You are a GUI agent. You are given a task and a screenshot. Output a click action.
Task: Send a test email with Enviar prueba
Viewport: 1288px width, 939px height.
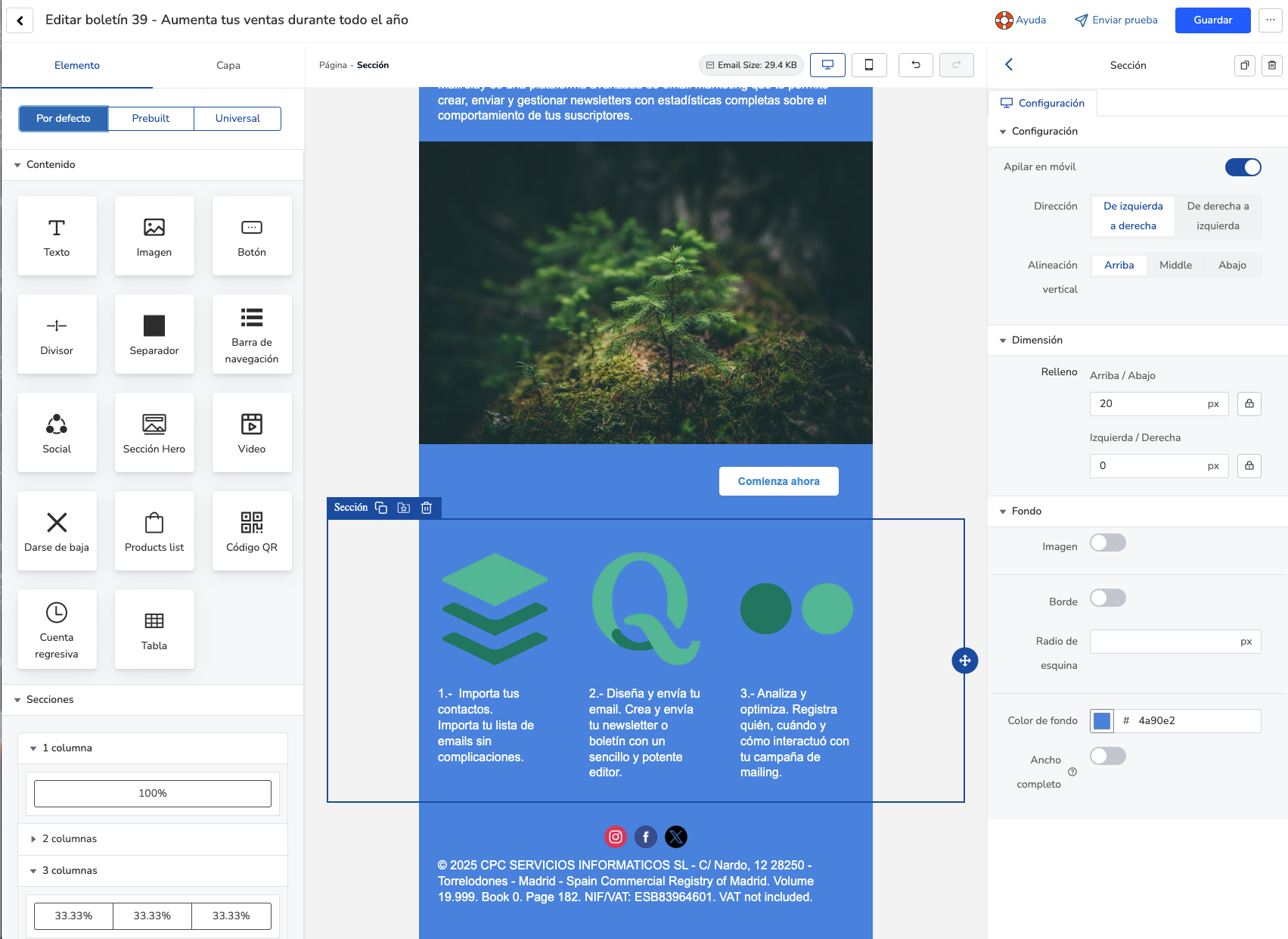click(x=1116, y=20)
